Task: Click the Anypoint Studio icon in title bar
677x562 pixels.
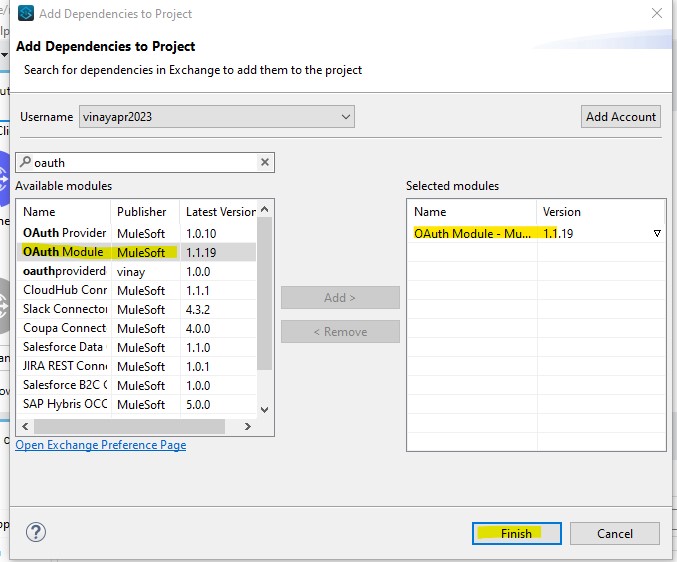Action: [25, 14]
